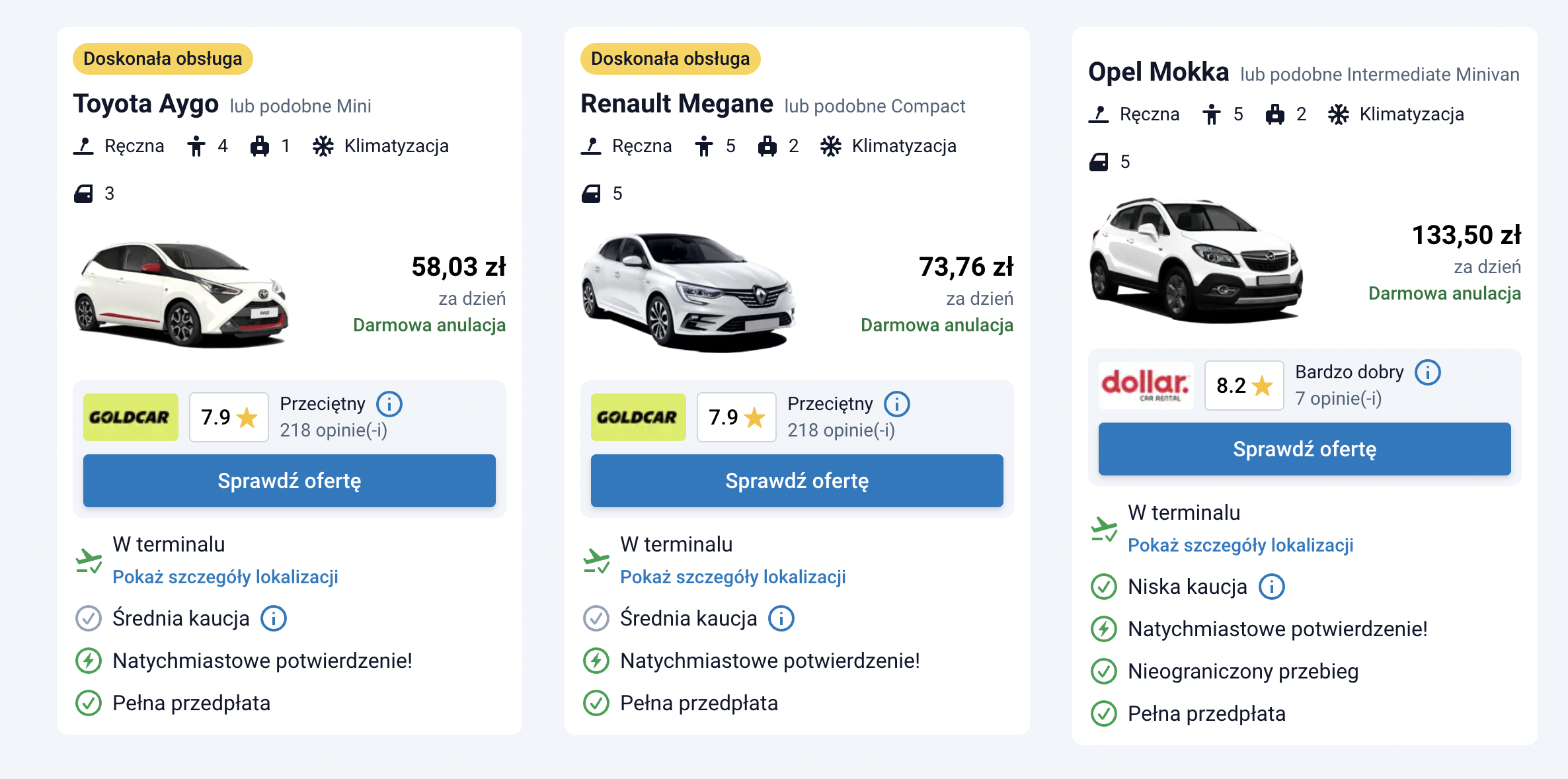
Task: Click the Doskonała obsługa badge on Toyota card
Action: point(163,59)
